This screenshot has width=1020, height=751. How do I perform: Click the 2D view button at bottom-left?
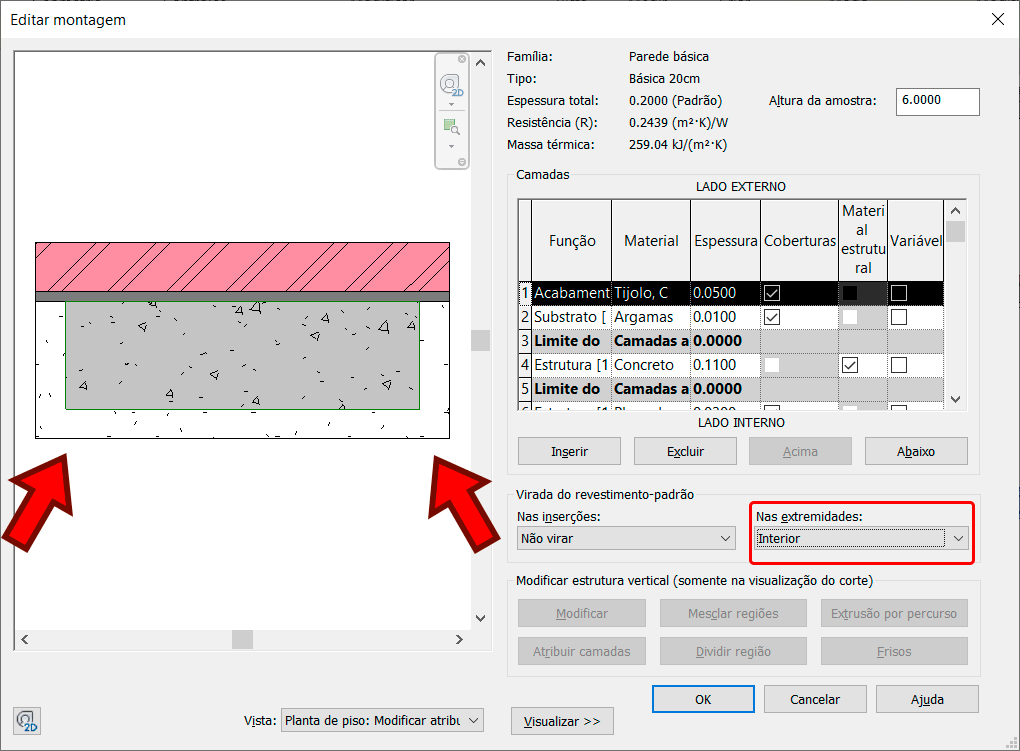click(x=27, y=720)
